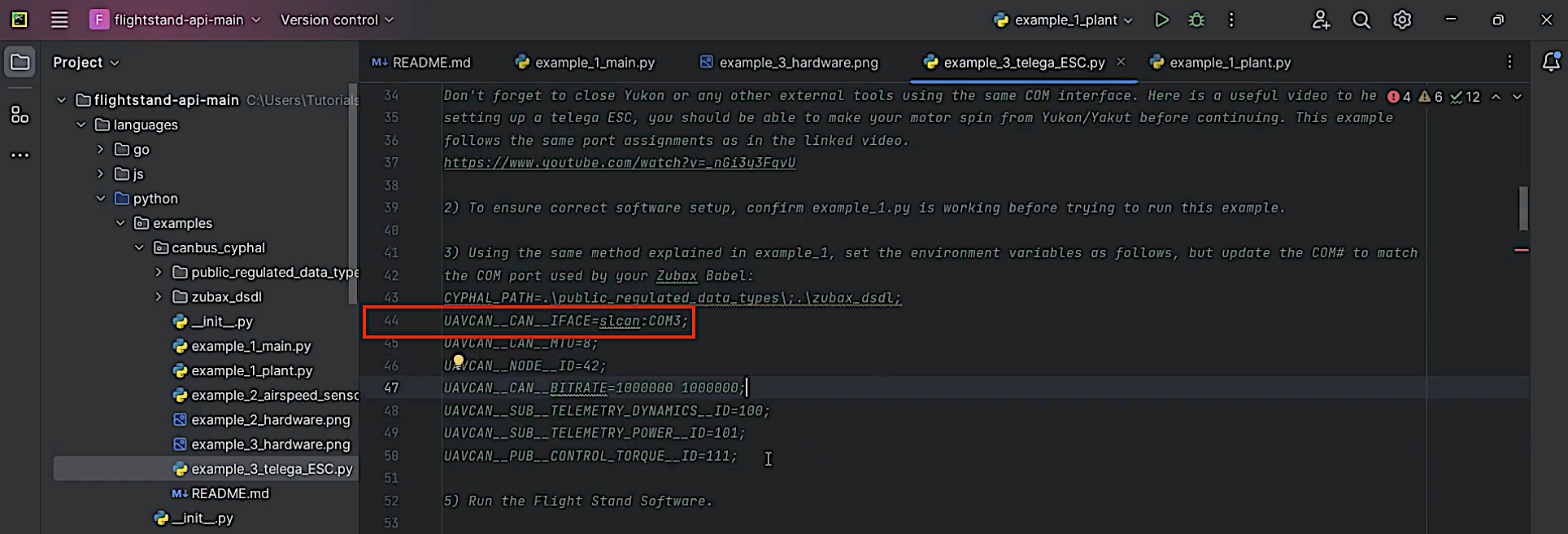Show more tool windows ellipsis
This screenshot has width=1568, height=534.
click(20, 155)
